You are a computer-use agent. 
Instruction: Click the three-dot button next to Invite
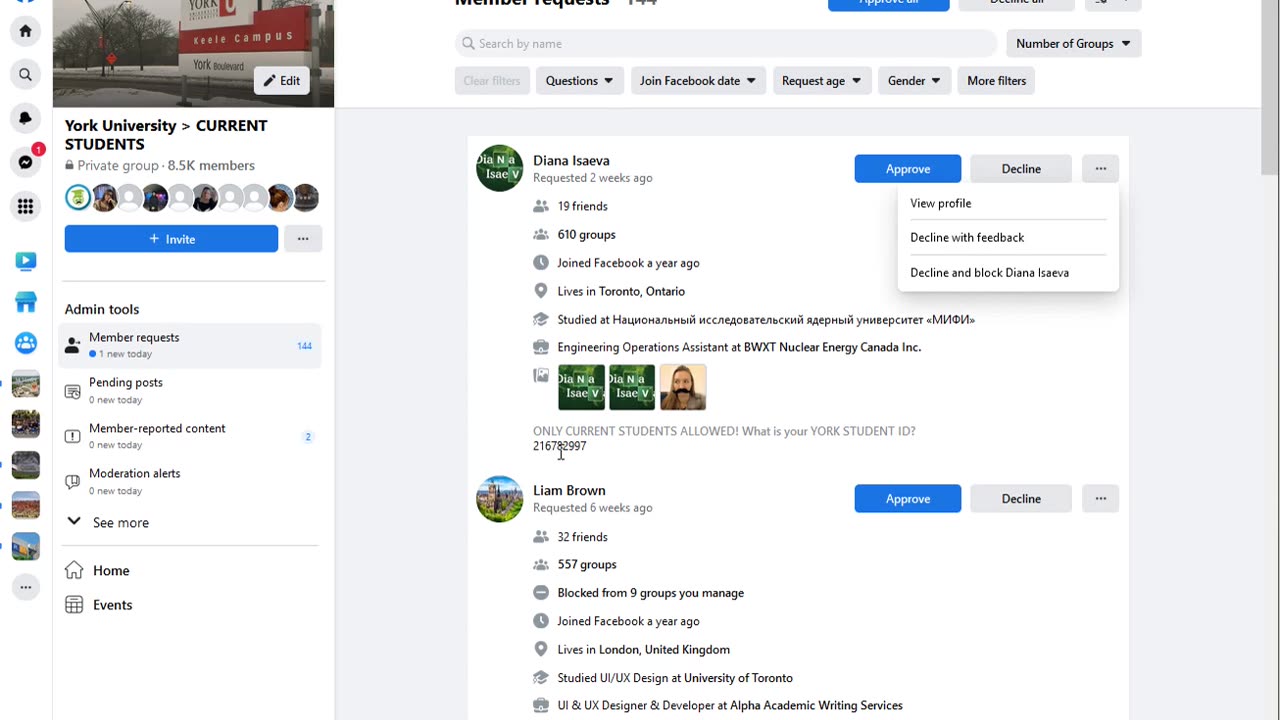coord(303,239)
